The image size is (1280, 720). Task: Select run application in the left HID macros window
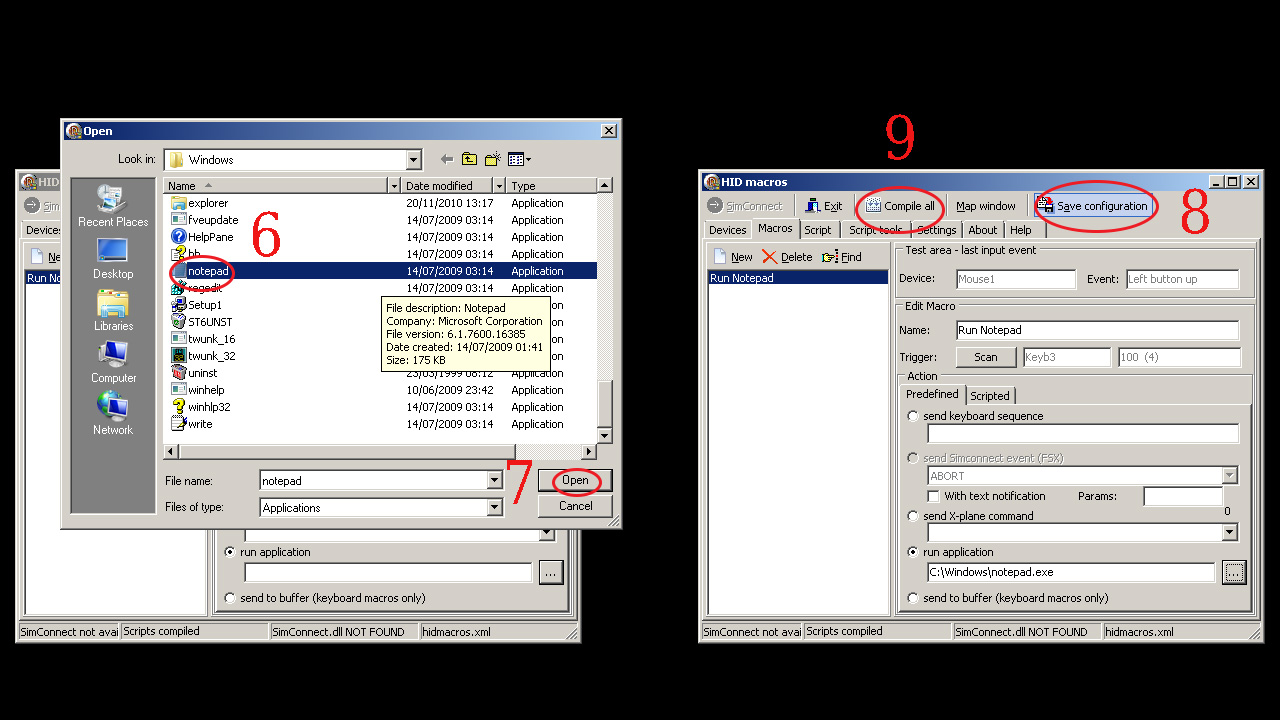tap(231, 552)
